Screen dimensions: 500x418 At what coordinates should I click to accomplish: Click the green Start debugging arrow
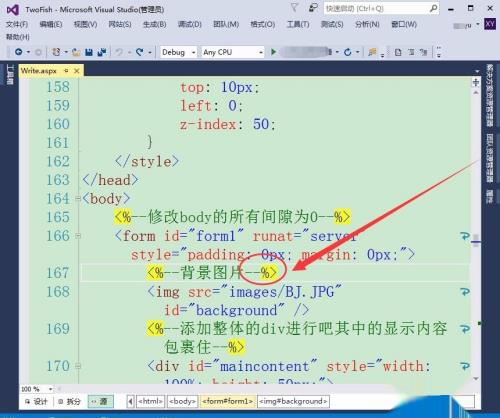273,52
